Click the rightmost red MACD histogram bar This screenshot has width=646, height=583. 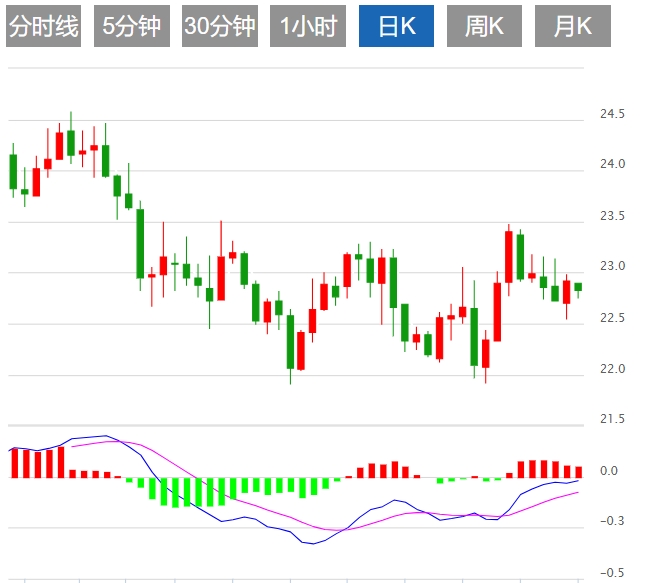pos(578,471)
